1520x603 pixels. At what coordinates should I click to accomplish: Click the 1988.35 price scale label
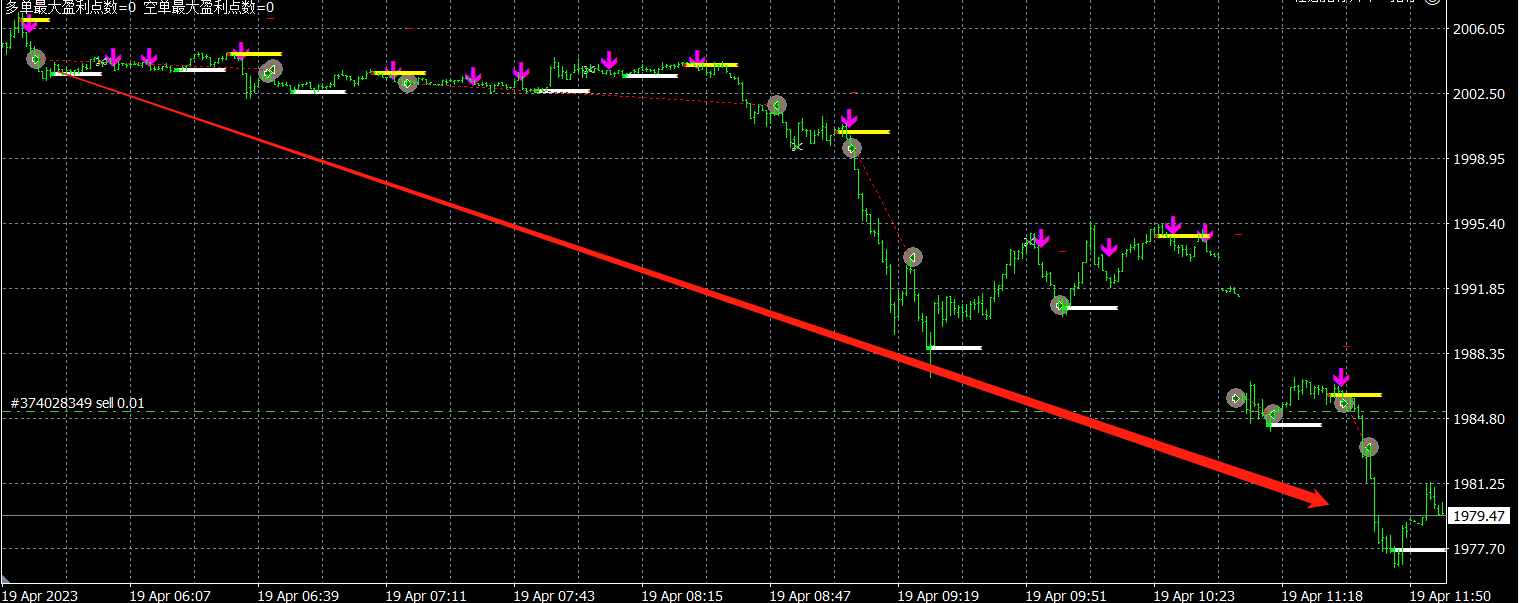coord(1479,354)
